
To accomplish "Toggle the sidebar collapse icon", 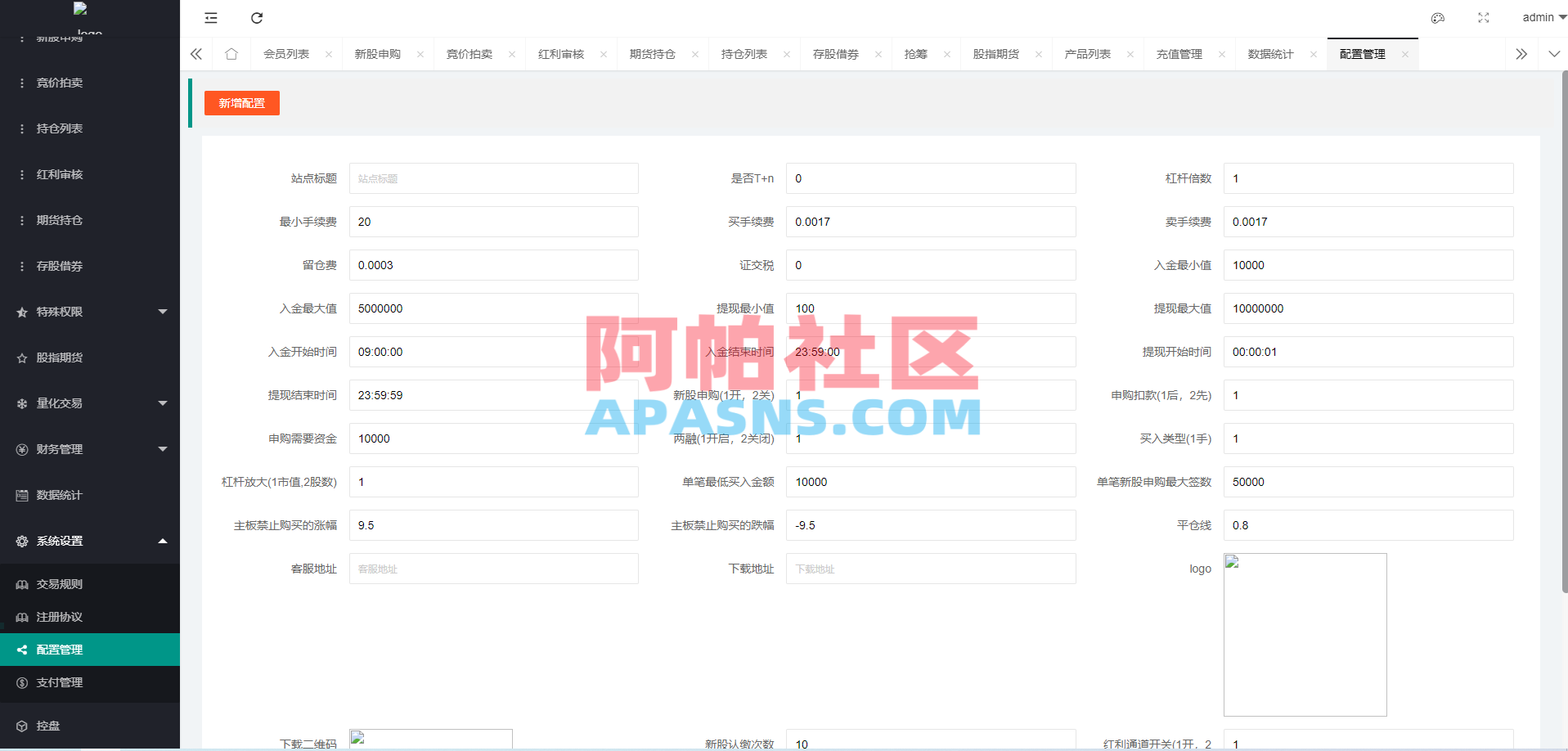I will click(x=211, y=18).
